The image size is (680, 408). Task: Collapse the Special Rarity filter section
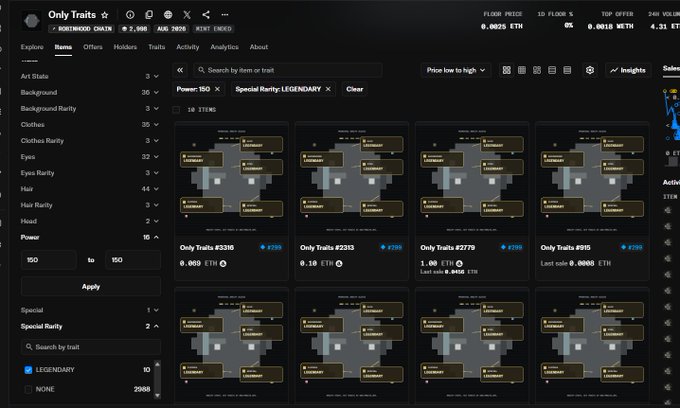[89, 326]
